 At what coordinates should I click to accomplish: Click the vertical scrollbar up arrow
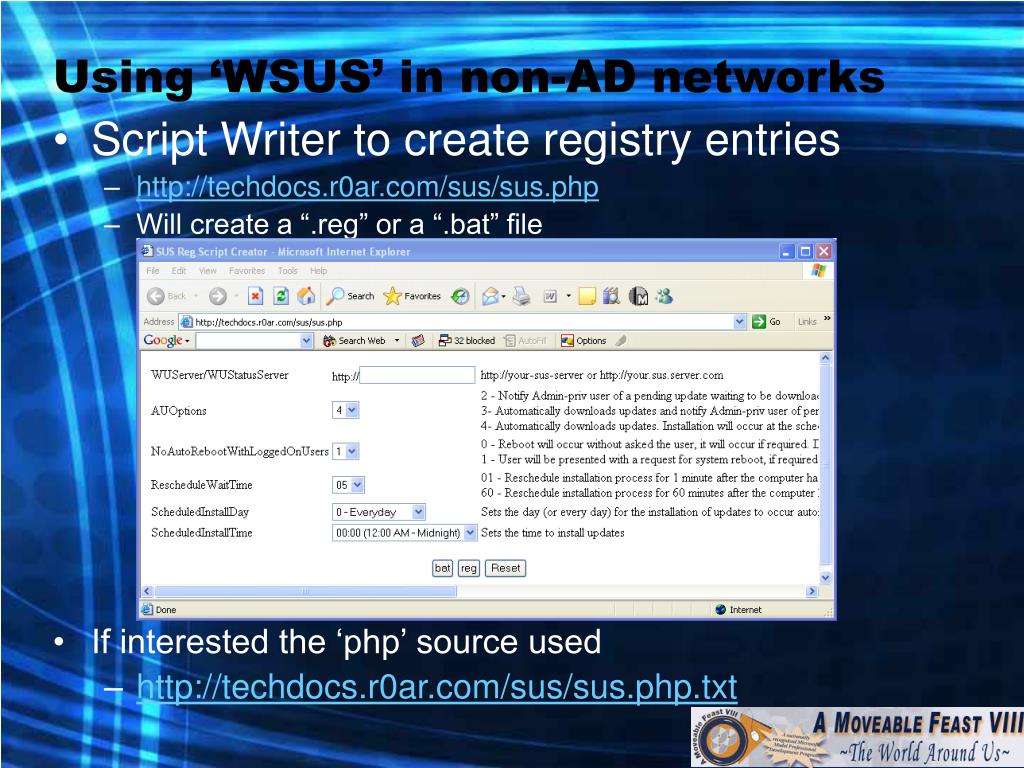point(825,358)
